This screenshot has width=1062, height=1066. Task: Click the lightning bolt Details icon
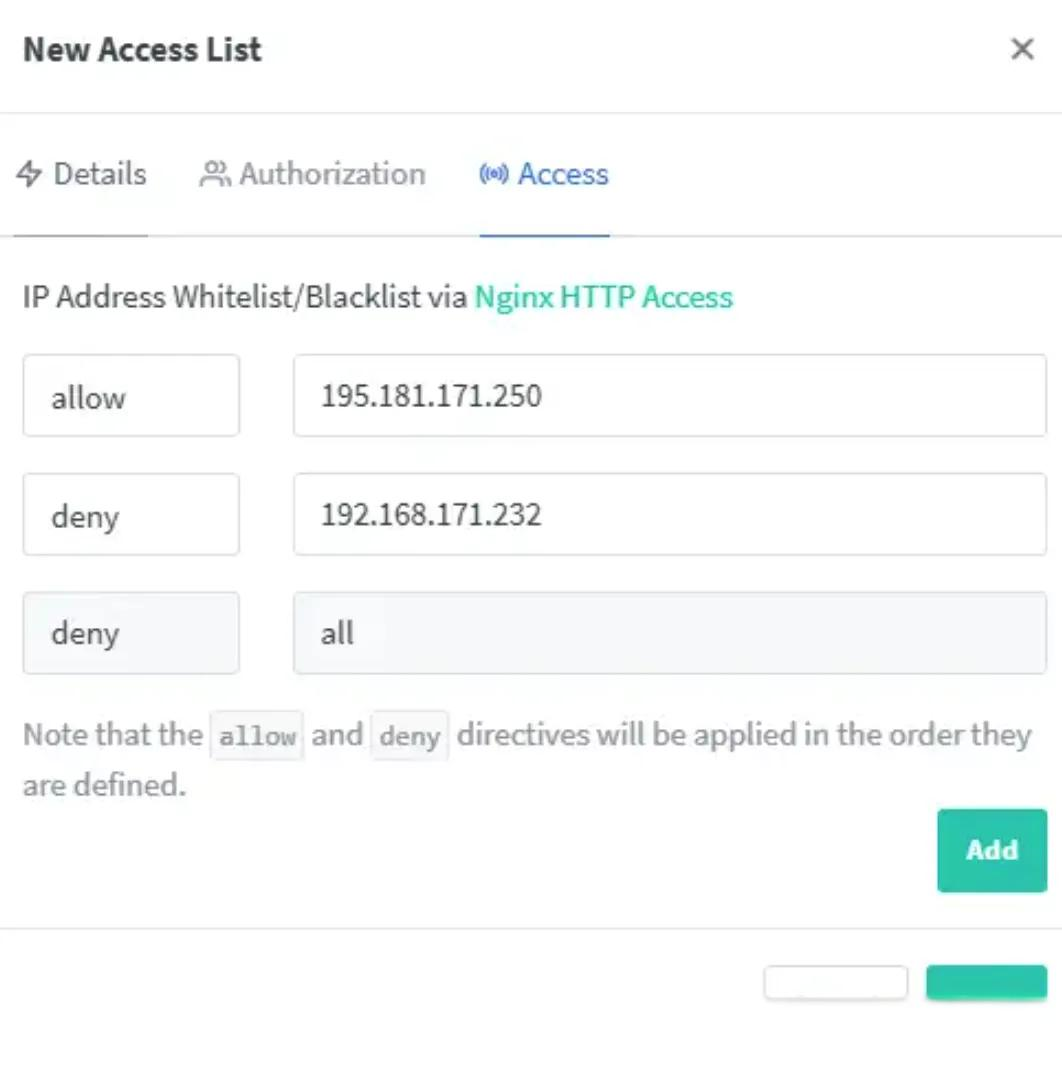pos(30,174)
